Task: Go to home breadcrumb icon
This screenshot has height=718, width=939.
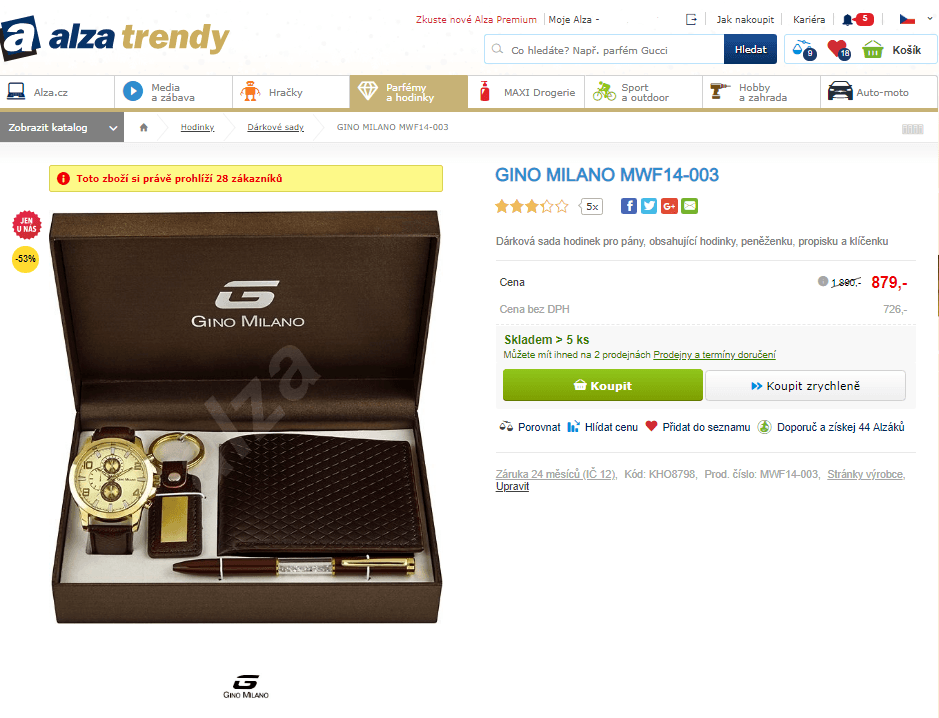Action: click(143, 127)
